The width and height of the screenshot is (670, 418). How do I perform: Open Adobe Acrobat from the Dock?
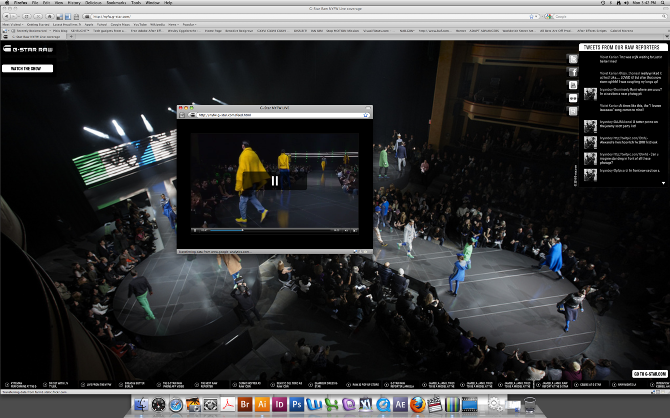pos(228,404)
